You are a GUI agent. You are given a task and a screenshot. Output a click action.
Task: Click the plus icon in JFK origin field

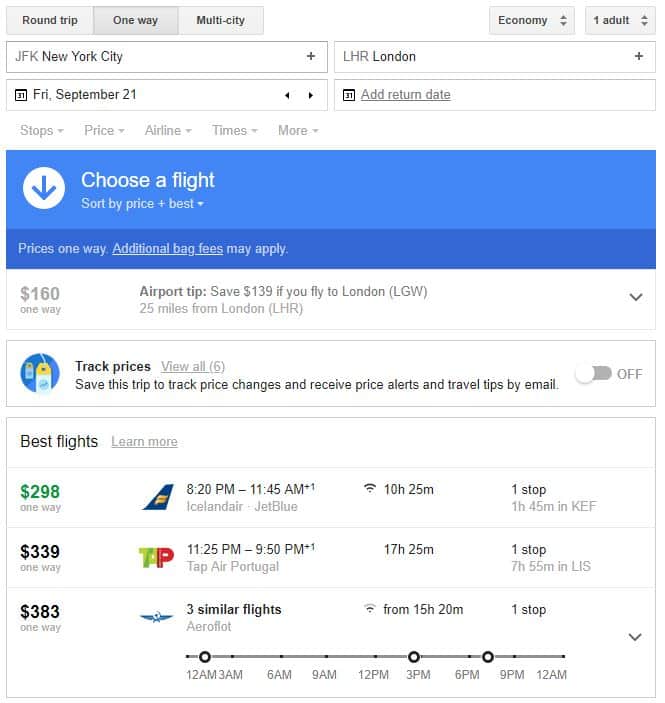311,56
